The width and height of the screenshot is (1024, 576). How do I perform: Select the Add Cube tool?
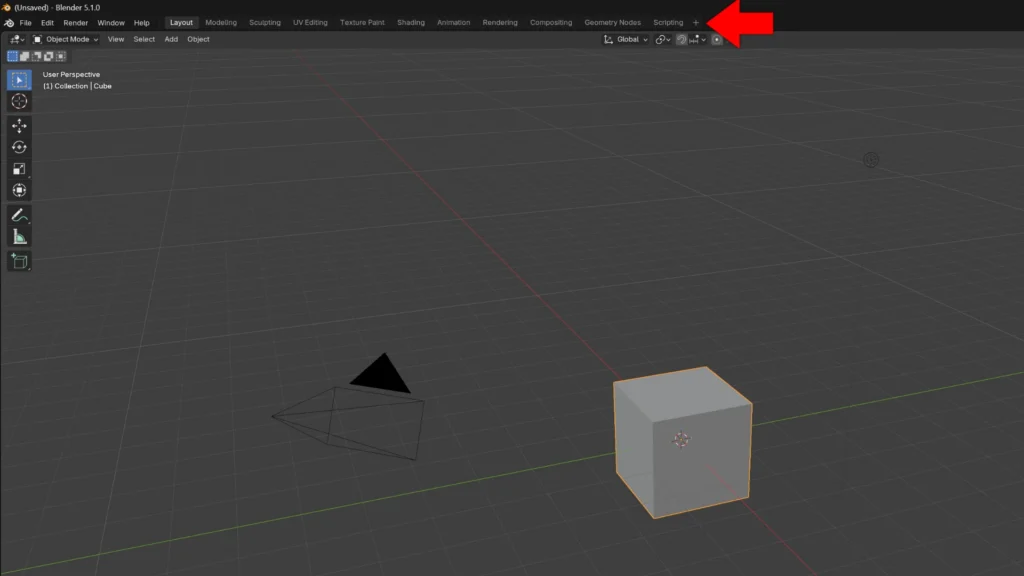19,261
